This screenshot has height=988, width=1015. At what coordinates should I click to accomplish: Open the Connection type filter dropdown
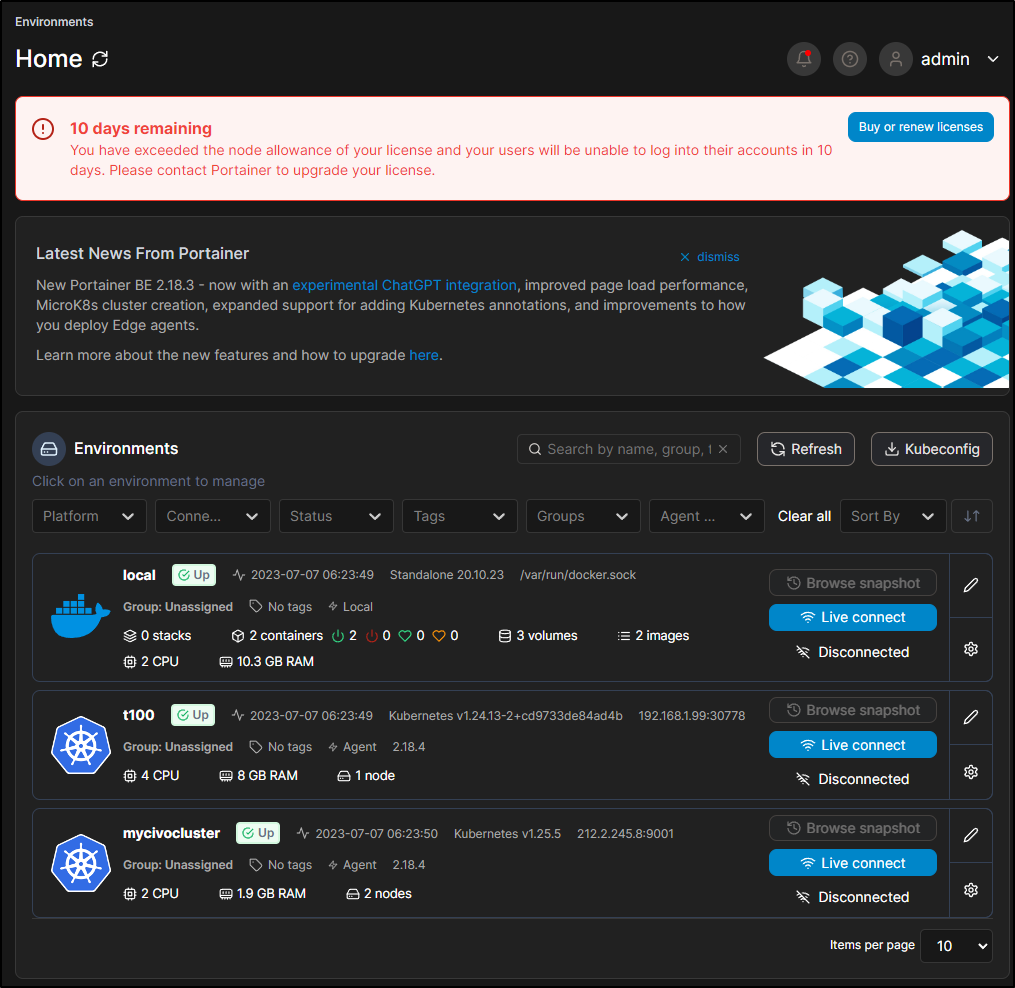(x=212, y=516)
